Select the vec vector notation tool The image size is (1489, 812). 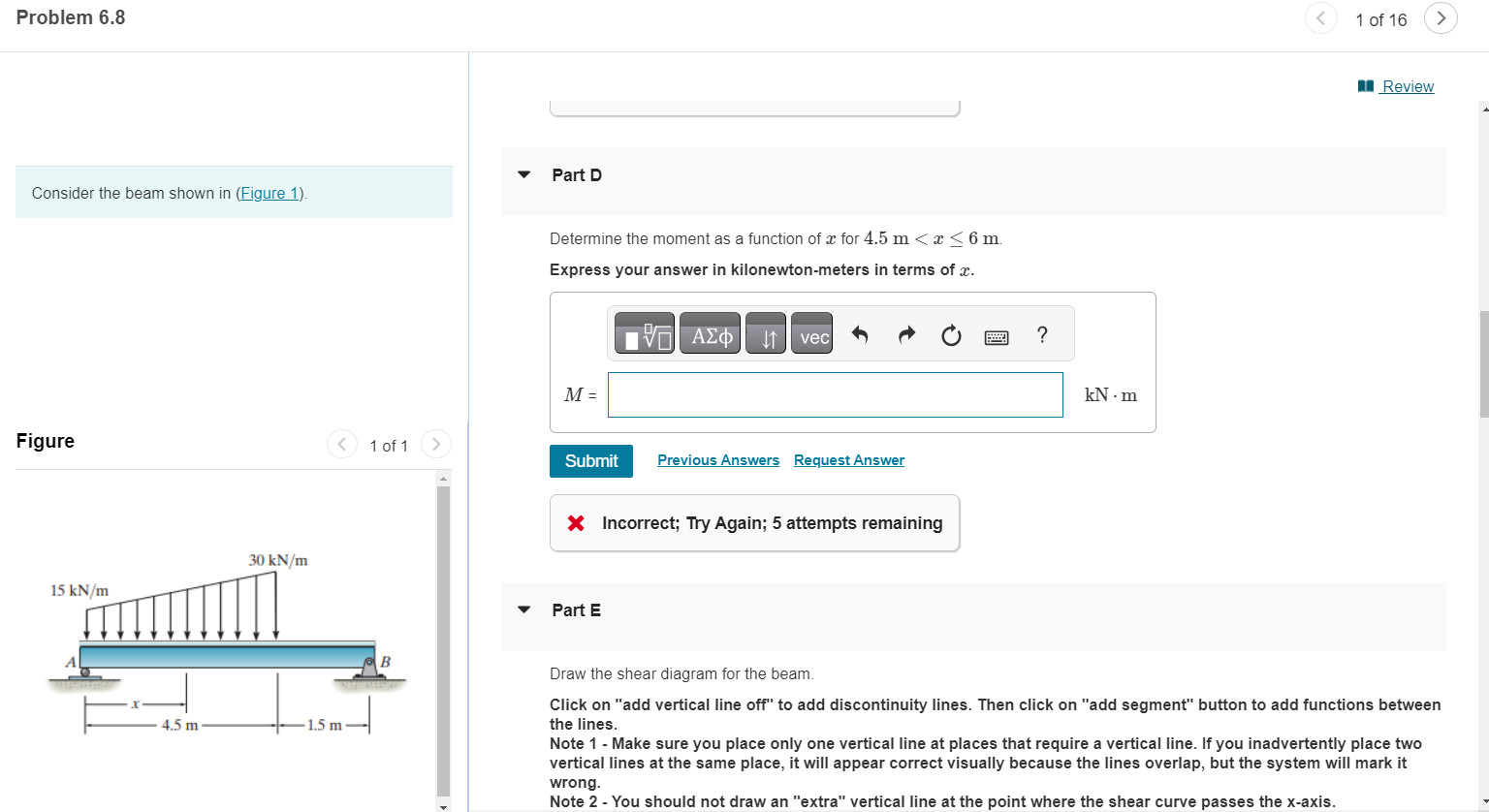coord(811,333)
